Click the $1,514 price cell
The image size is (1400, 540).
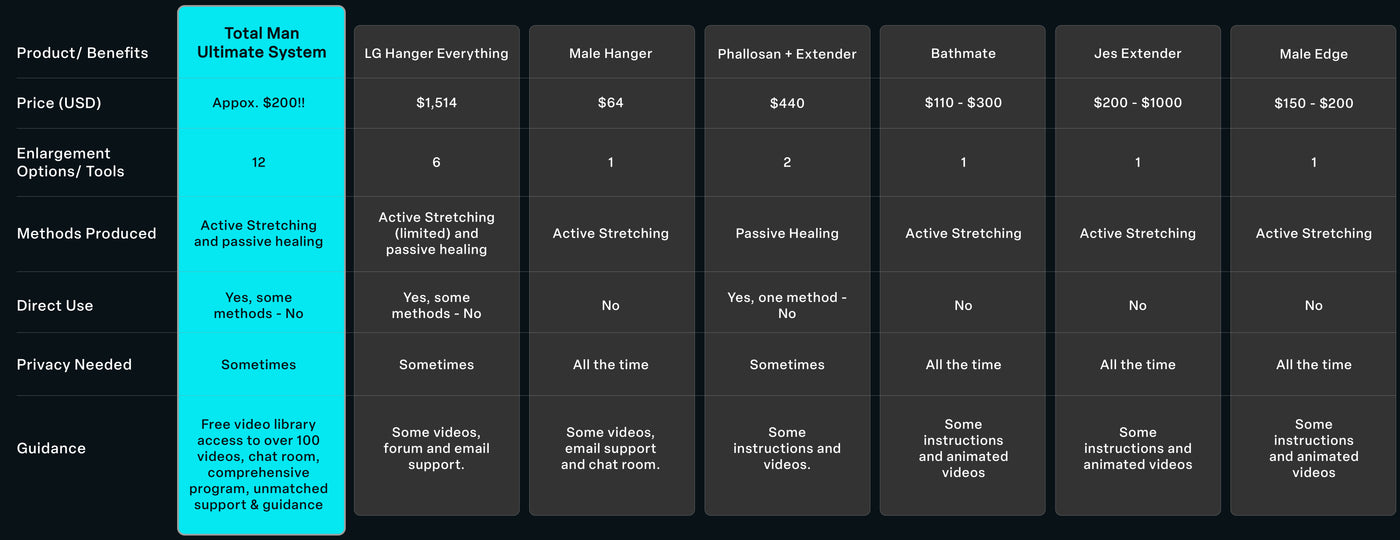(x=436, y=103)
